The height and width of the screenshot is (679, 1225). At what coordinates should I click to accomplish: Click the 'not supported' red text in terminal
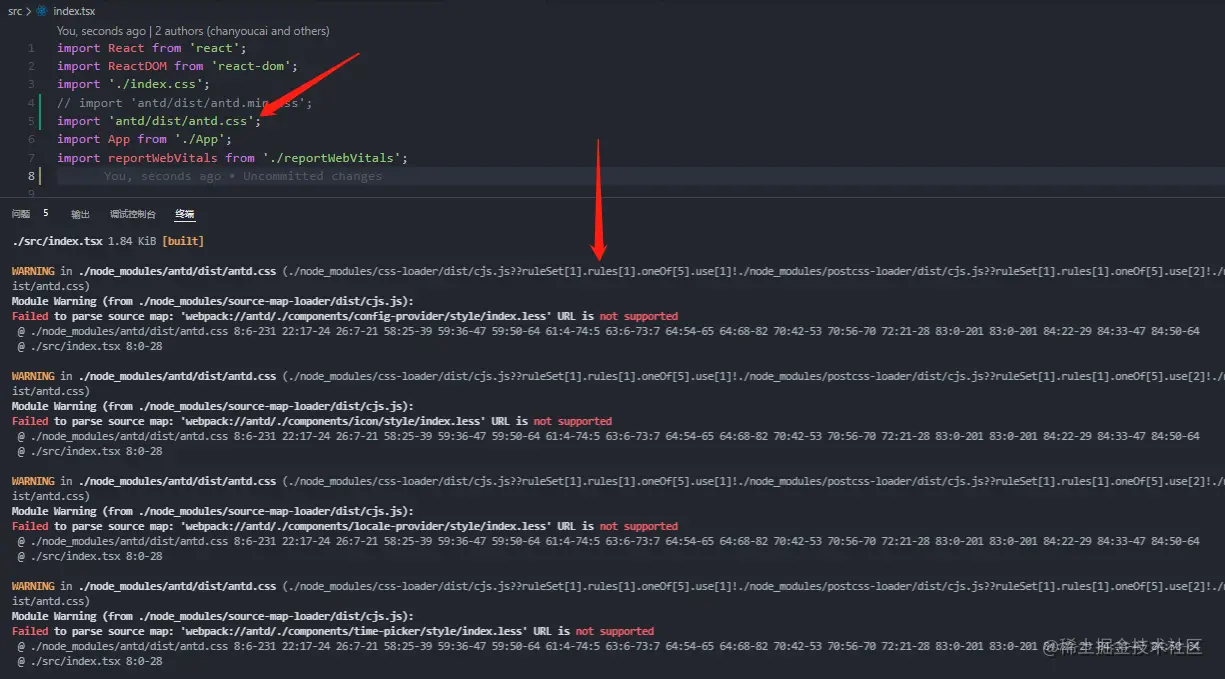click(638, 315)
